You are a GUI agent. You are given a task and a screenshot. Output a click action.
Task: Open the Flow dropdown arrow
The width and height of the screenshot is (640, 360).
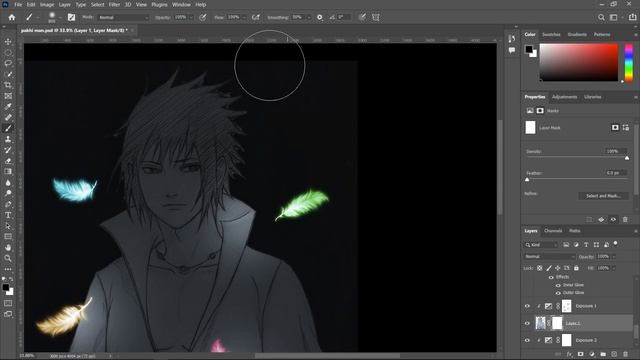[244, 18]
